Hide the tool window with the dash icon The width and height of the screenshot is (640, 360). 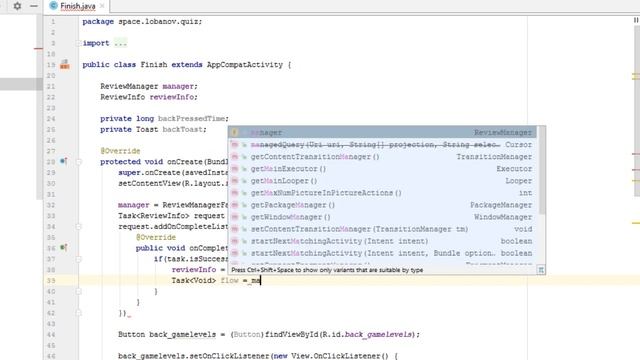click(34, 6)
